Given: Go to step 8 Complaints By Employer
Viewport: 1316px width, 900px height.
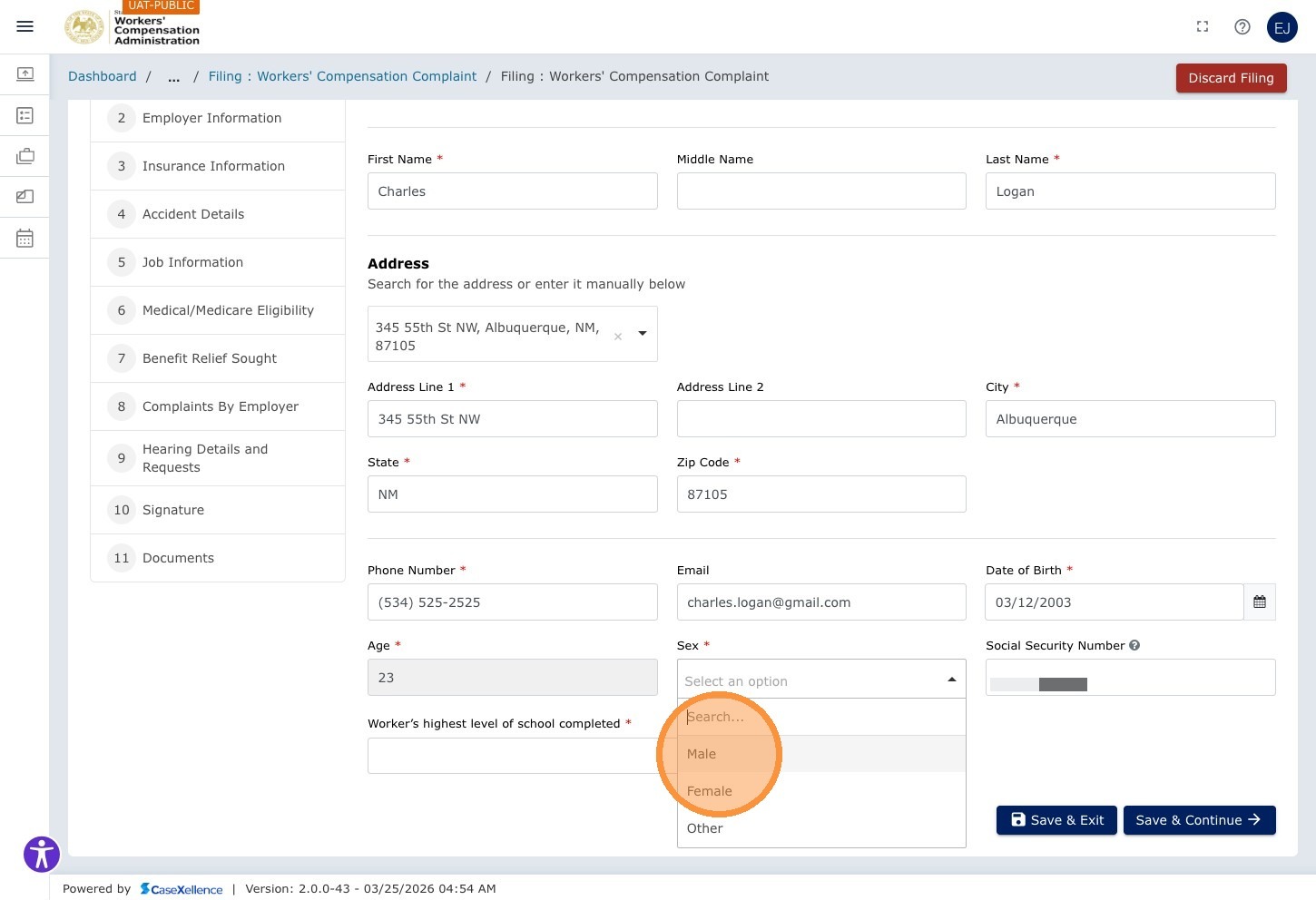Looking at the screenshot, I should [x=218, y=406].
